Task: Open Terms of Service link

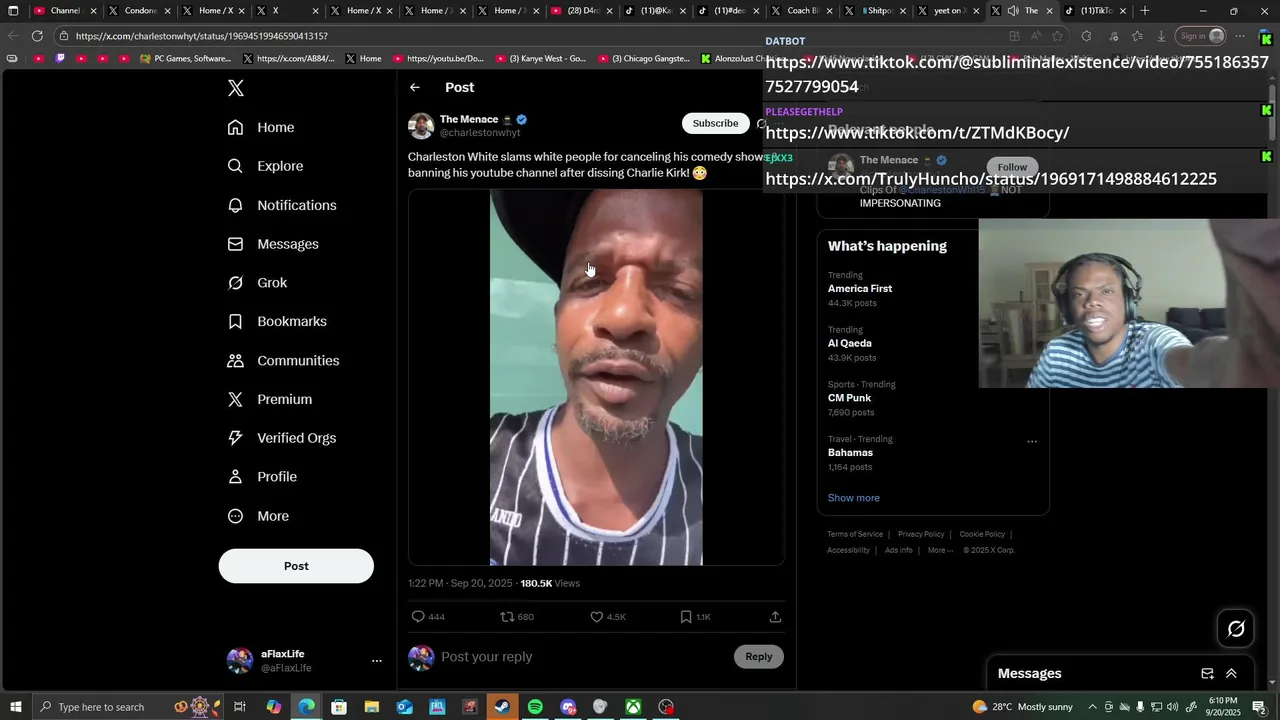Action: pyautogui.click(x=855, y=534)
